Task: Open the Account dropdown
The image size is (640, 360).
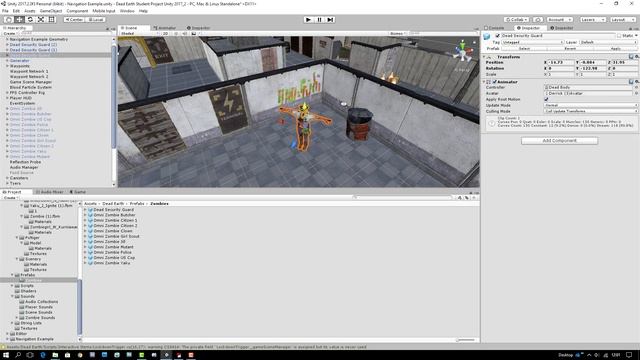Action: click(559, 20)
